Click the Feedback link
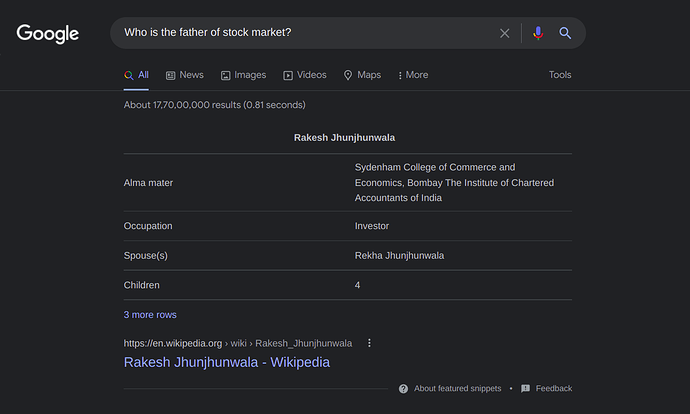Viewport: 690px width, 414px height. click(547, 388)
